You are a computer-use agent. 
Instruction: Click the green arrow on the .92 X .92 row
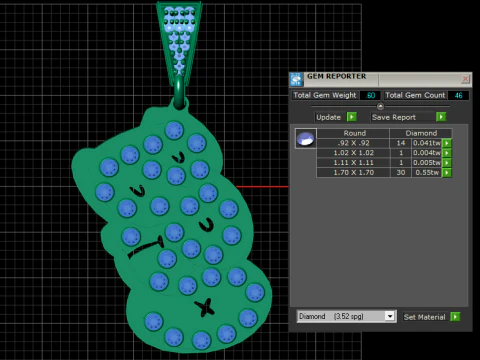tap(447, 143)
